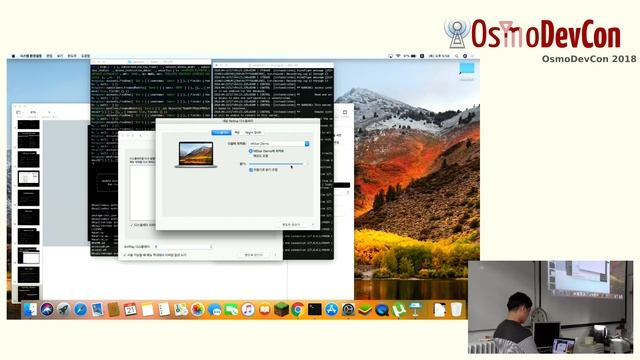Screen dimensions: 640x360
Task: Open Maps icon in the dock
Action: 181,310
